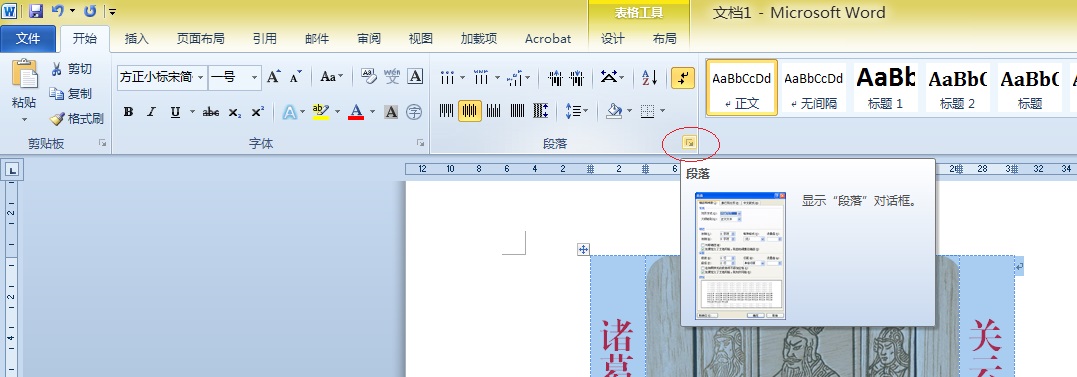Open the 文件 (File) tab

coord(28,38)
